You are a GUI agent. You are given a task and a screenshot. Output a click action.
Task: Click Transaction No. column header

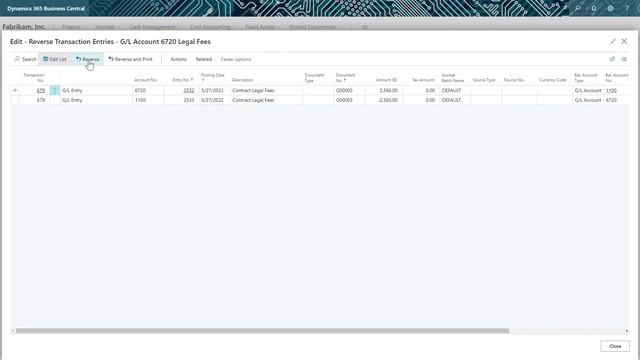(34, 78)
